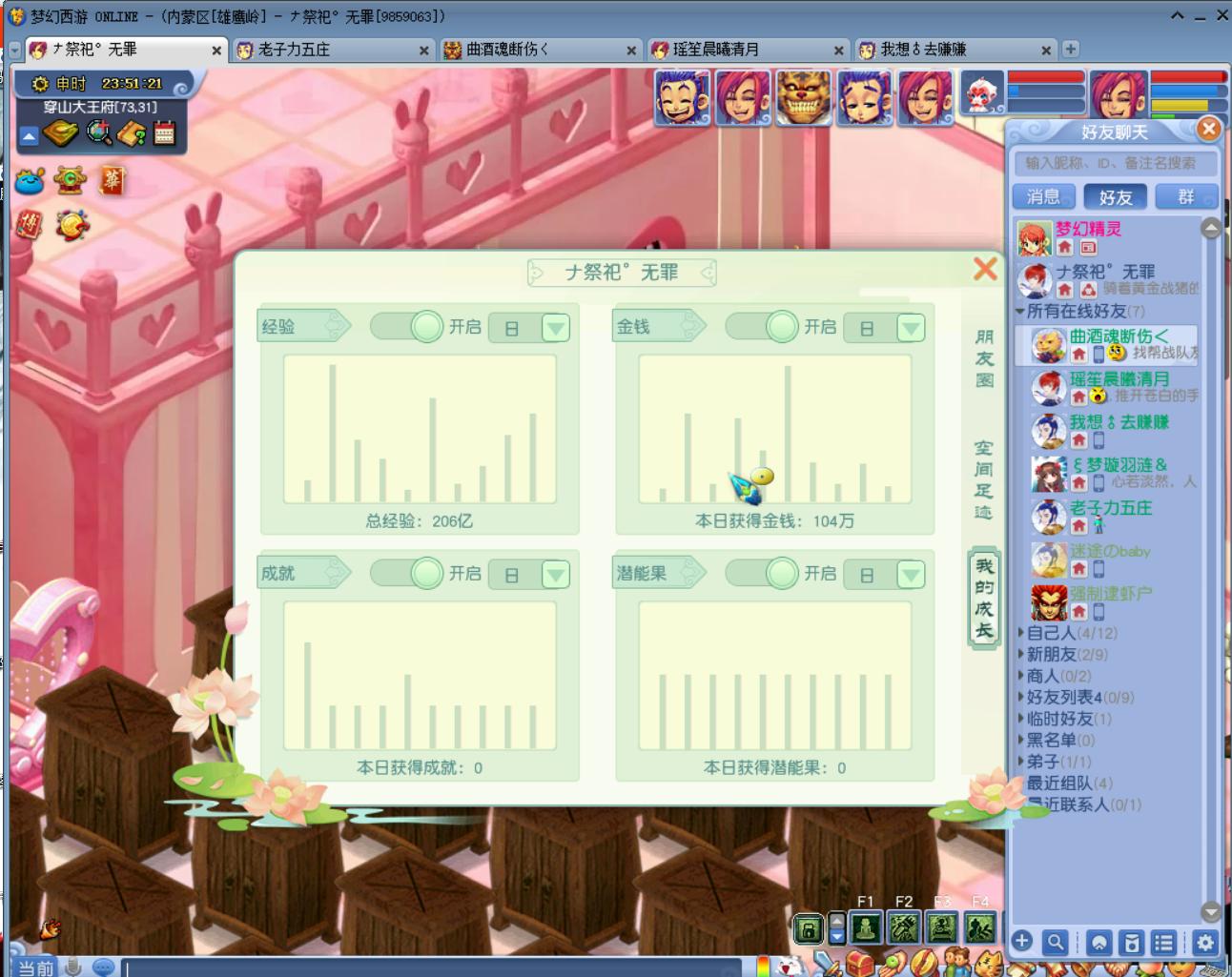Click the golden C emblem icon
This screenshot has width=1232, height=977.
coord(70,180)
